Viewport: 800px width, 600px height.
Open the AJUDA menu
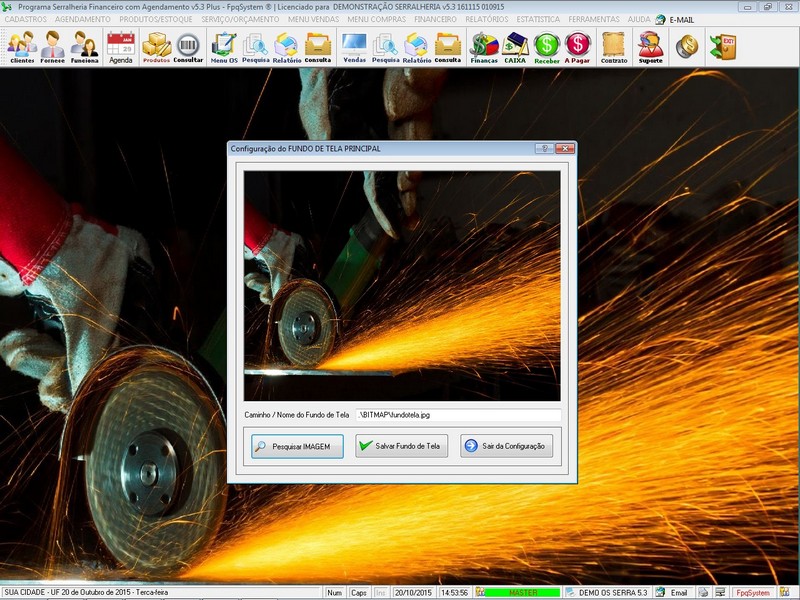pyautogui.click(x=639, y=19)
